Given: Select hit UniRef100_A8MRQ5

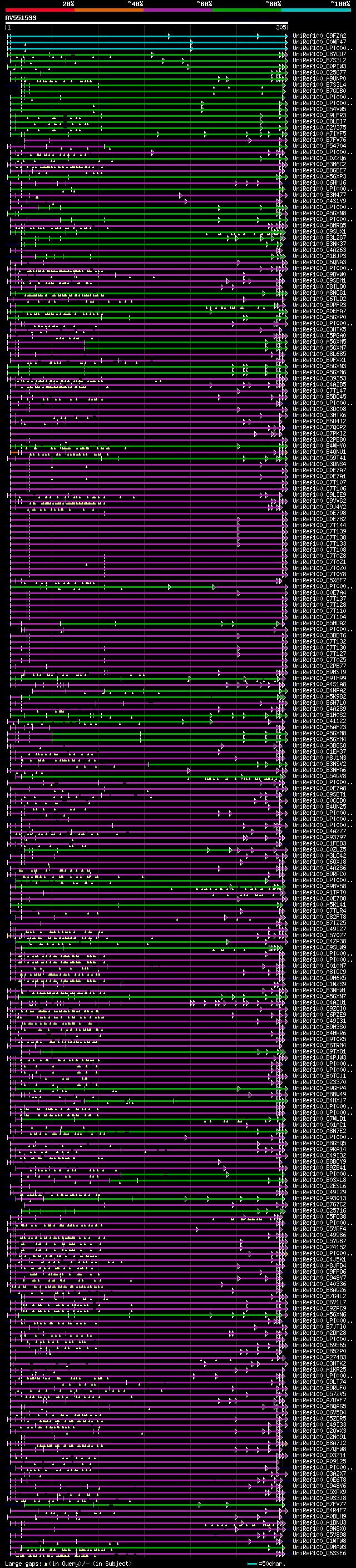Looking at the screenshot, I should (x=319, y=226).
